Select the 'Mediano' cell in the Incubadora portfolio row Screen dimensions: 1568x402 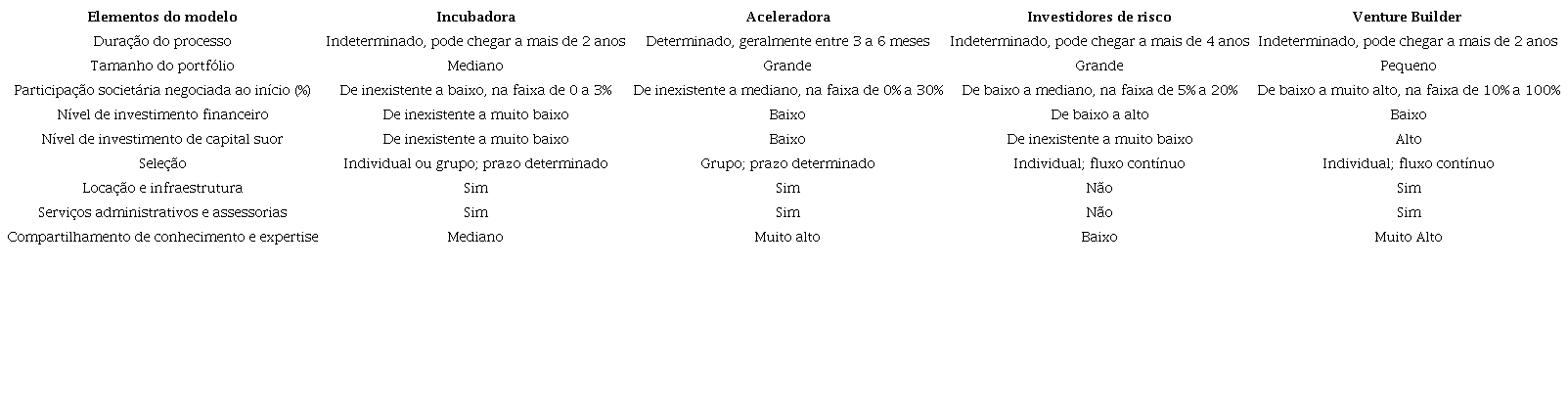point(475,66)
